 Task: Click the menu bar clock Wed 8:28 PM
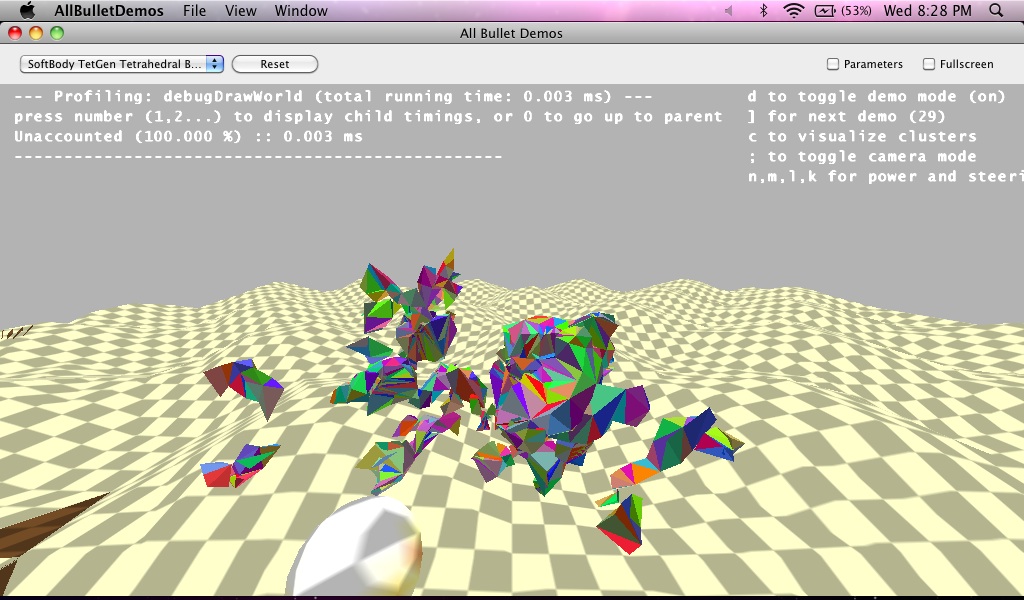(x=927, y=10)
